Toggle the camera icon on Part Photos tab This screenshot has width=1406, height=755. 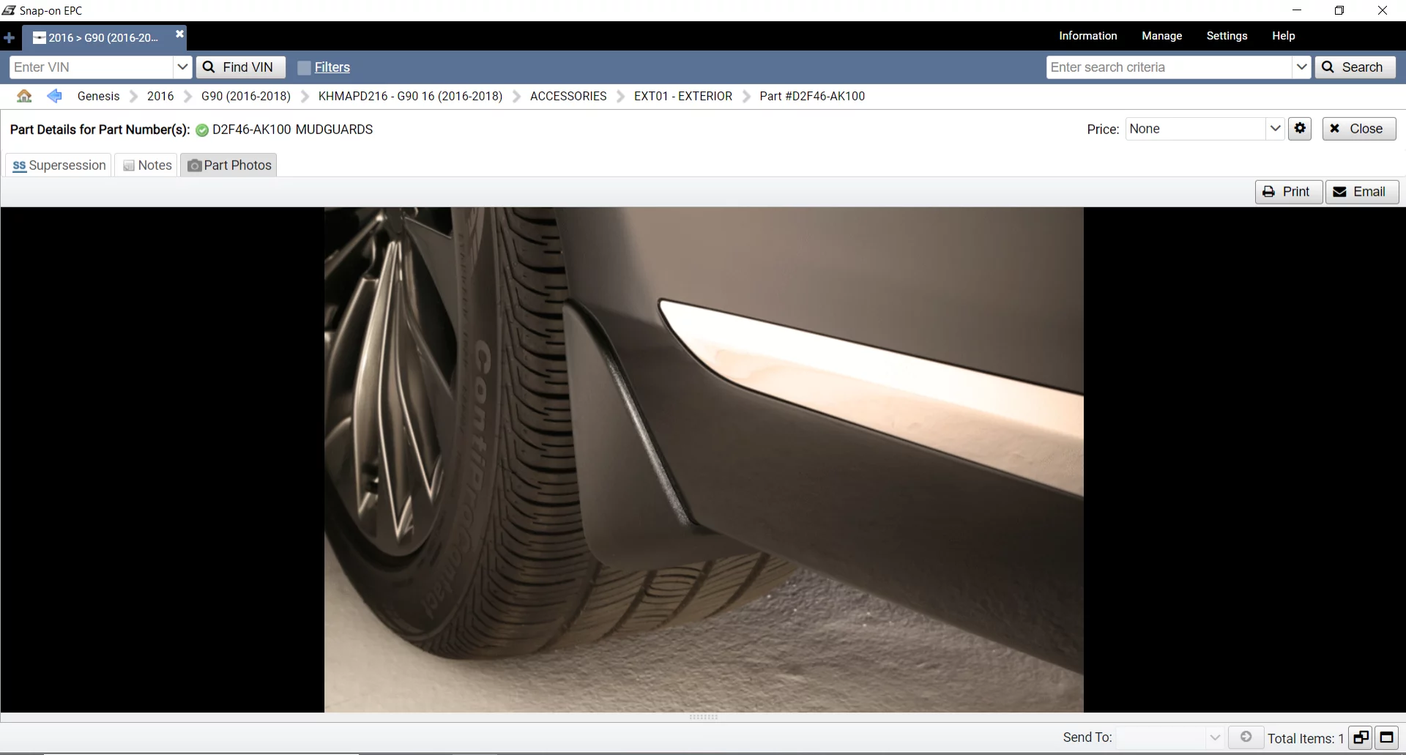194,165
